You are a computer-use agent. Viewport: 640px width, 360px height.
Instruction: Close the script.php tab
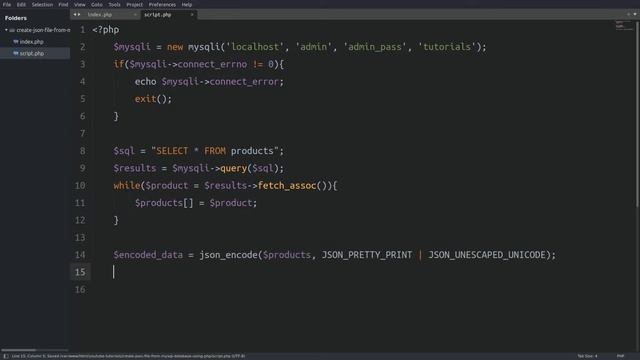tap(192, 15)
